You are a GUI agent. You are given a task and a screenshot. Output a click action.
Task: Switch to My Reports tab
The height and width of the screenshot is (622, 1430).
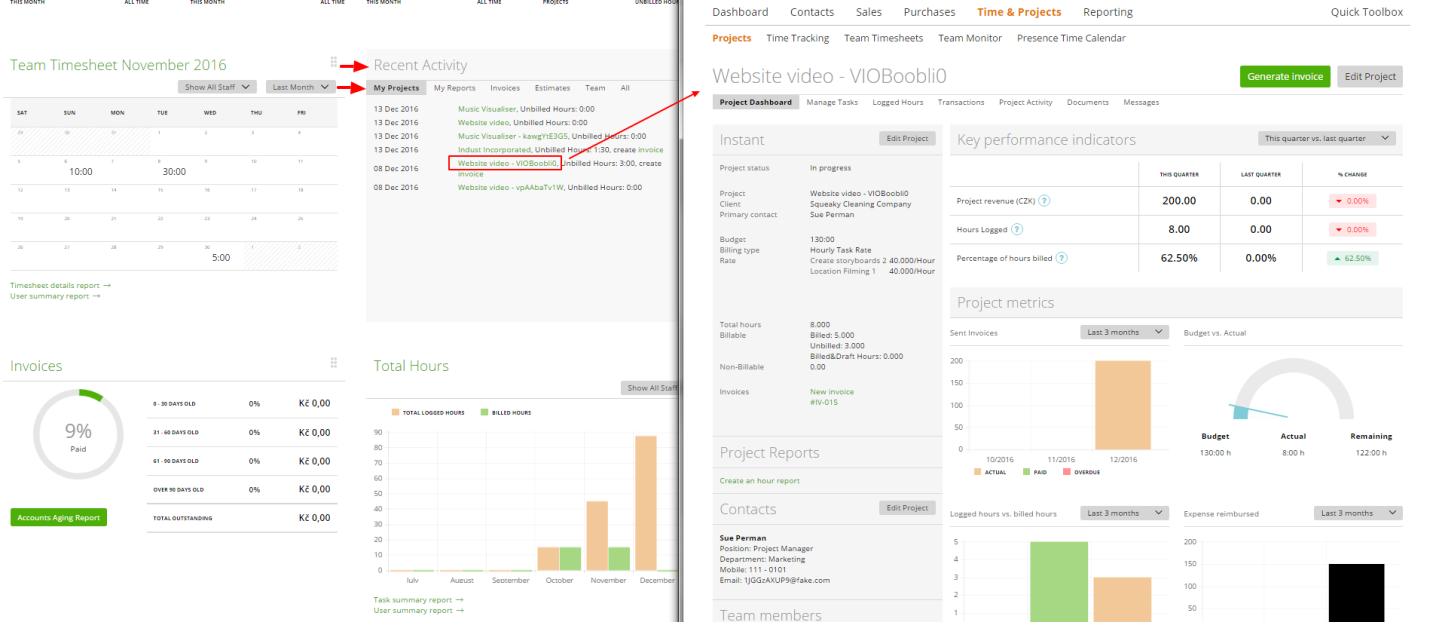pos(454,88)
